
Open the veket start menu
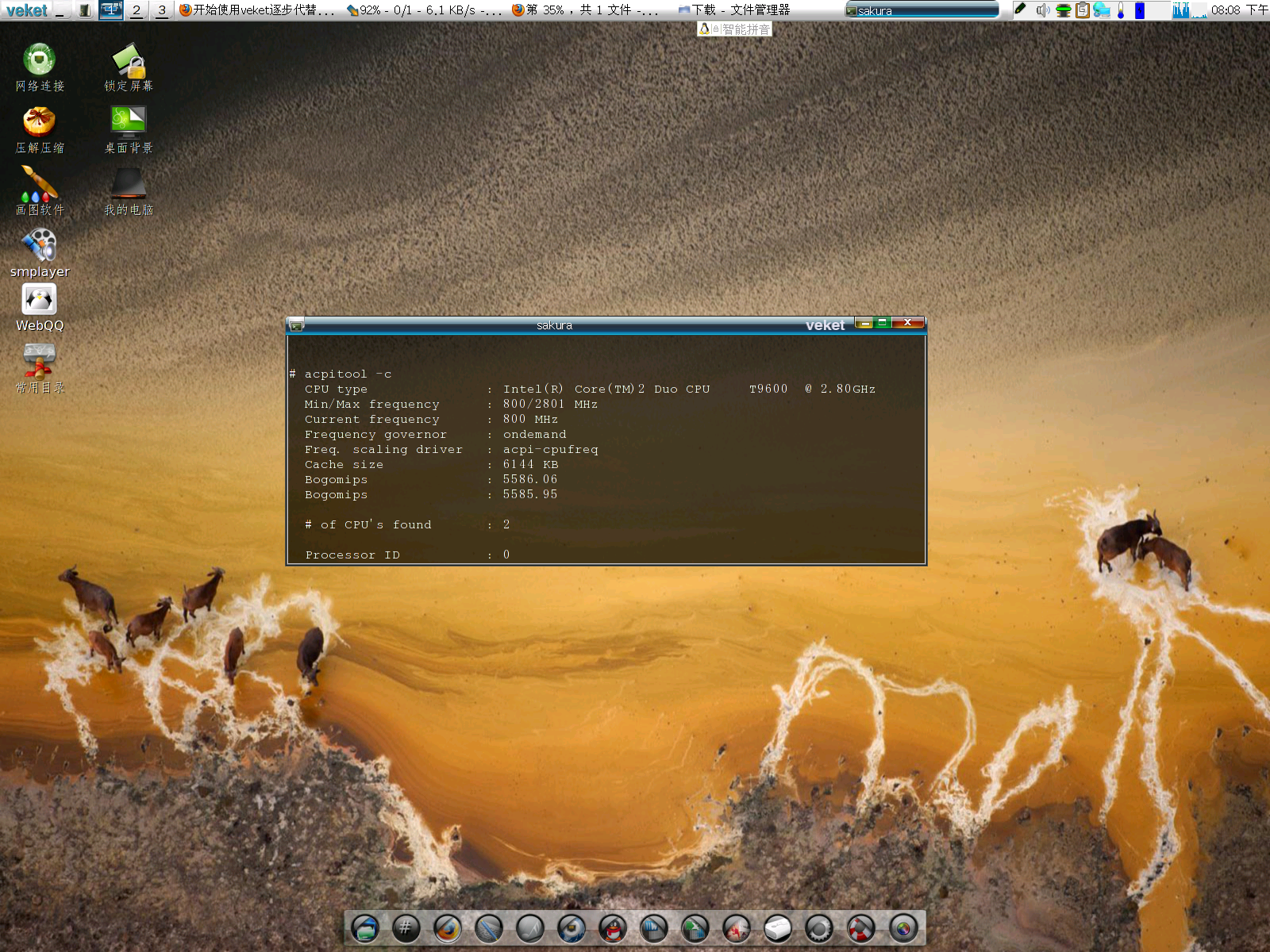pyautogui.click(x=26, y=10)
